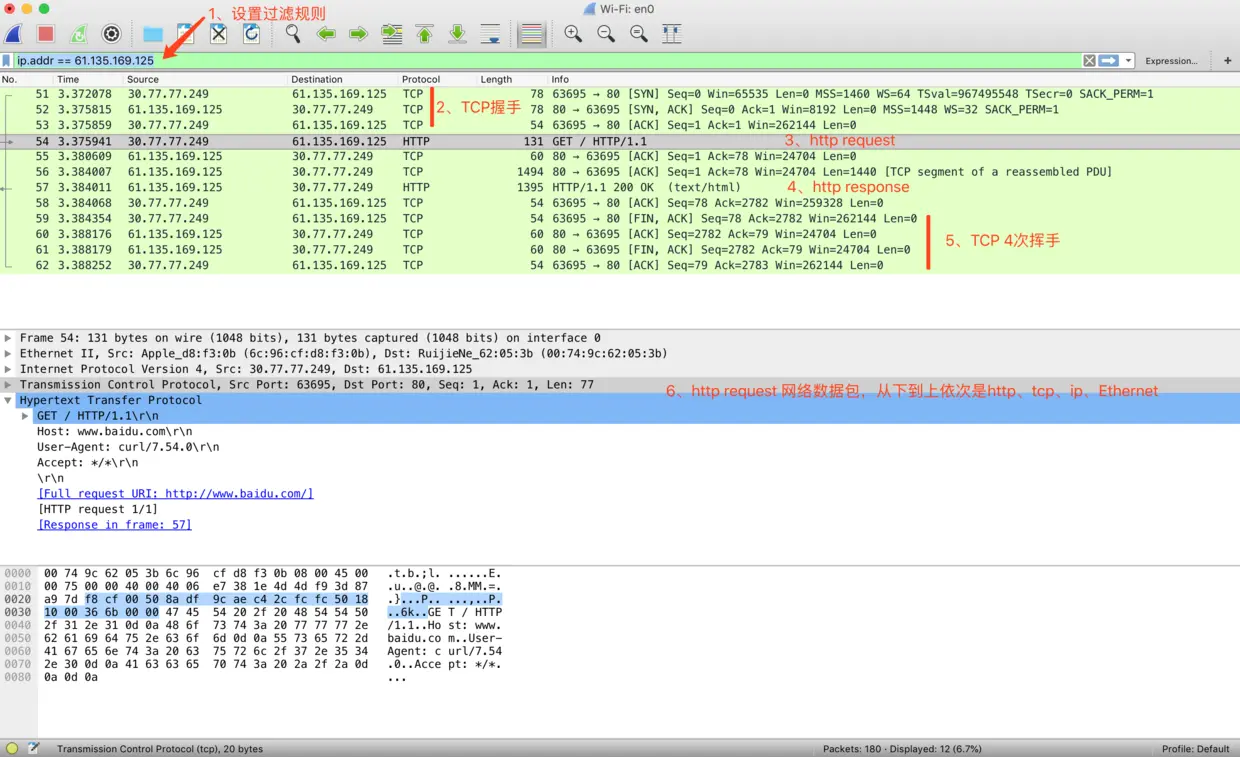Viewport: 1240px width, 757px height.
Task: Select packet 61 with FIN, ACK from port 80
Action: pos(620,250)
